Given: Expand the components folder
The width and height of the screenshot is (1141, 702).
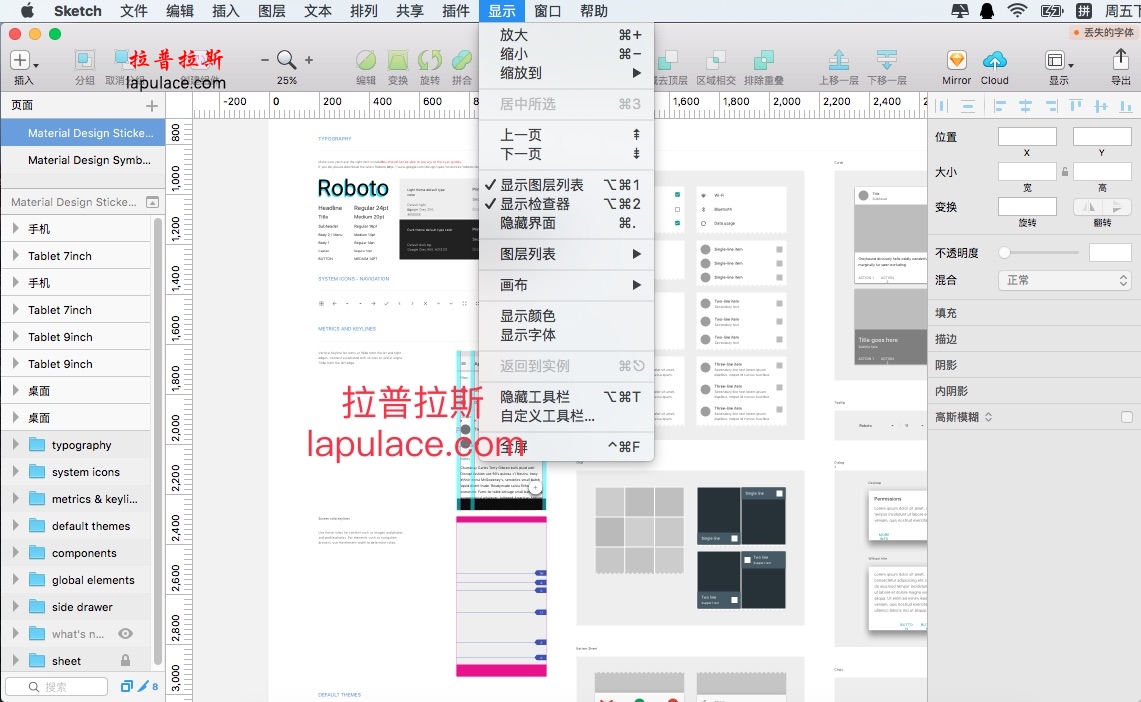Looking at the screenshot, I should pyautogui.click(x=15, y=552).
